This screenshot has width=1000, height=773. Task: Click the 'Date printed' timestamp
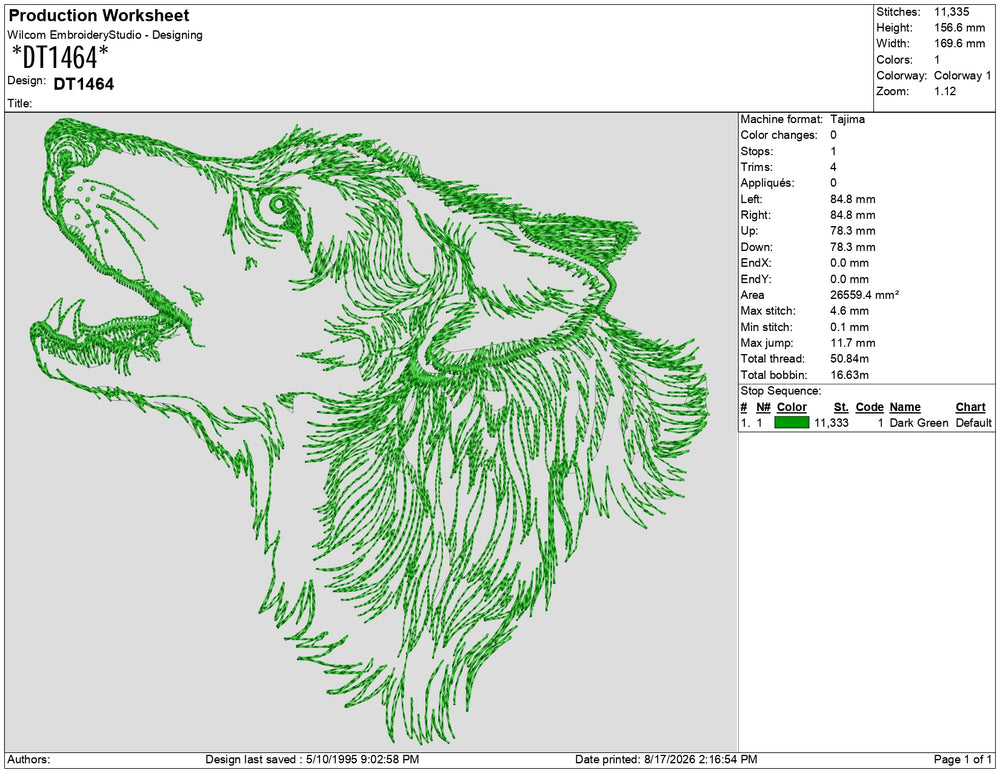[x=666, y=760]
